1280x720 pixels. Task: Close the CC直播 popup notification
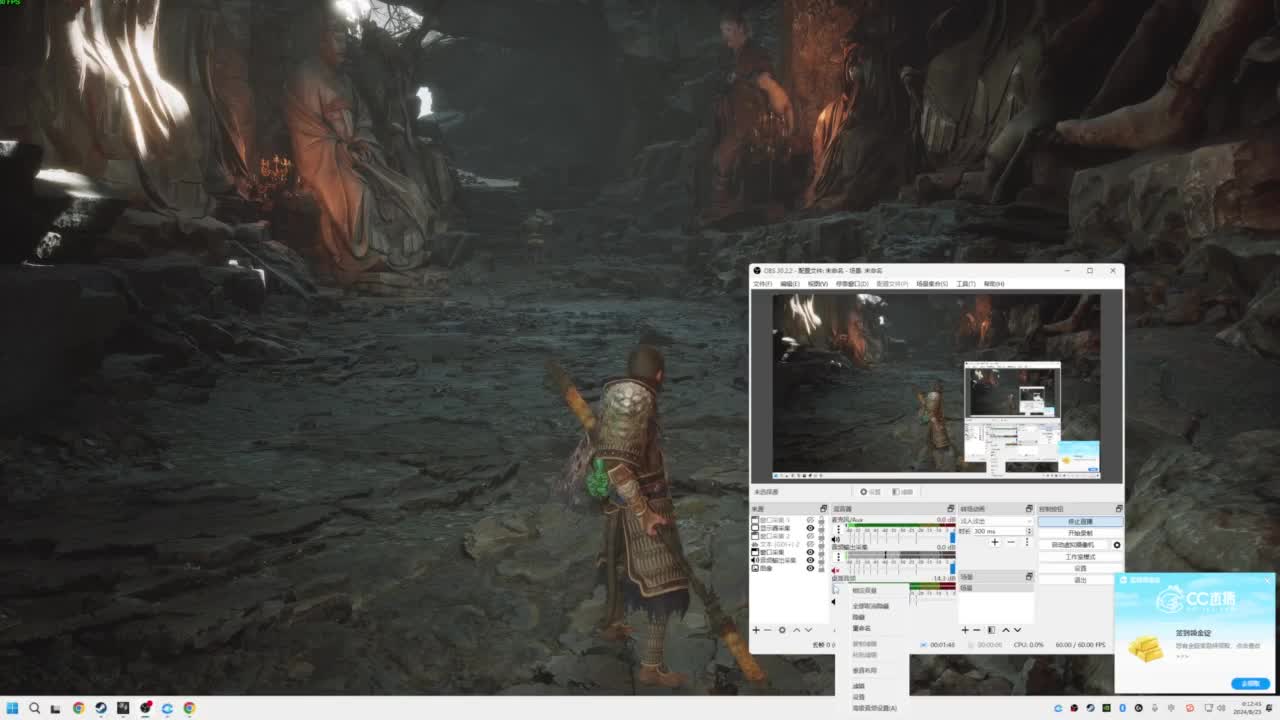click(1268, 580)
